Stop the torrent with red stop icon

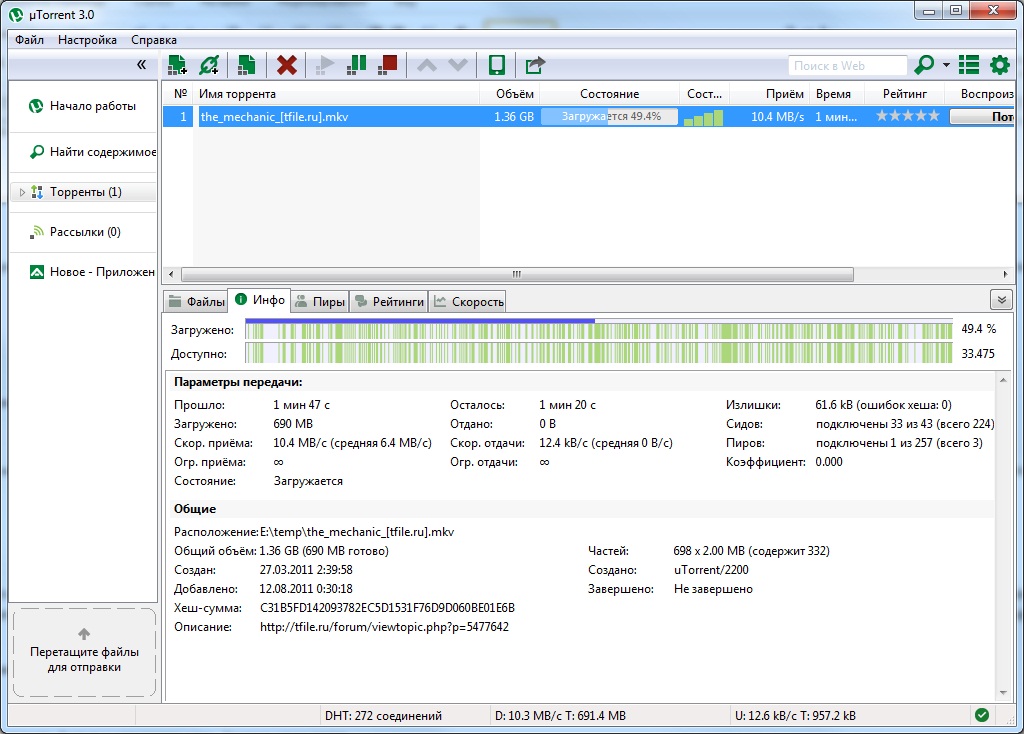[388, 65]
